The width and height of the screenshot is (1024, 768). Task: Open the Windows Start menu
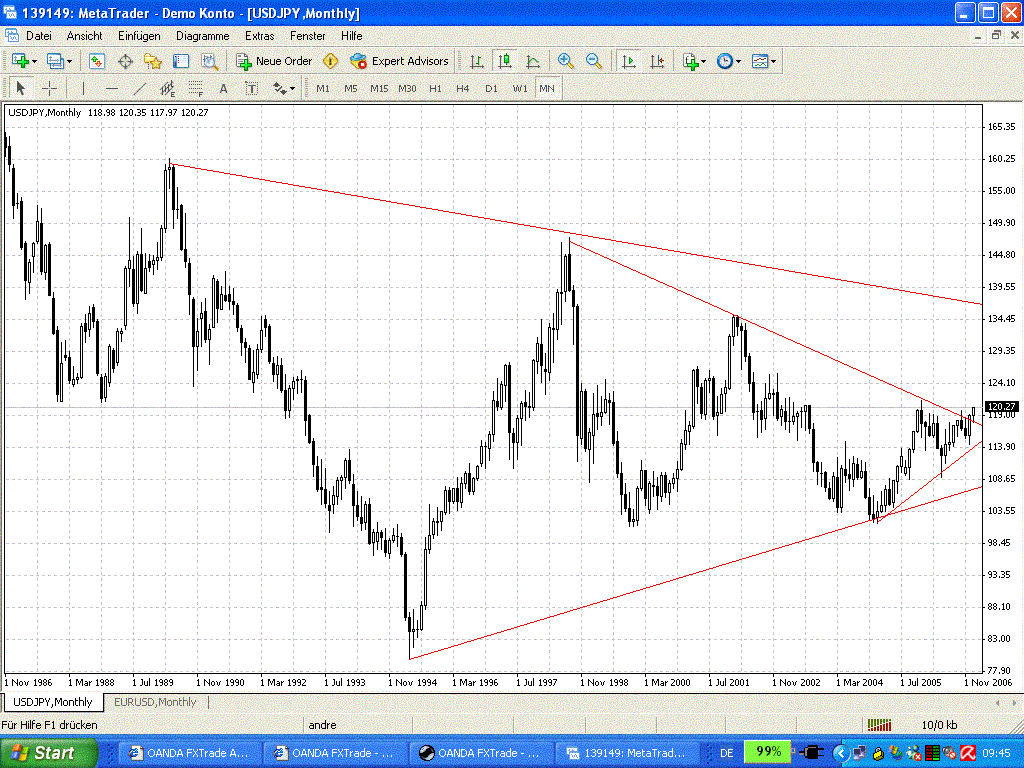(x=49, y=752)
